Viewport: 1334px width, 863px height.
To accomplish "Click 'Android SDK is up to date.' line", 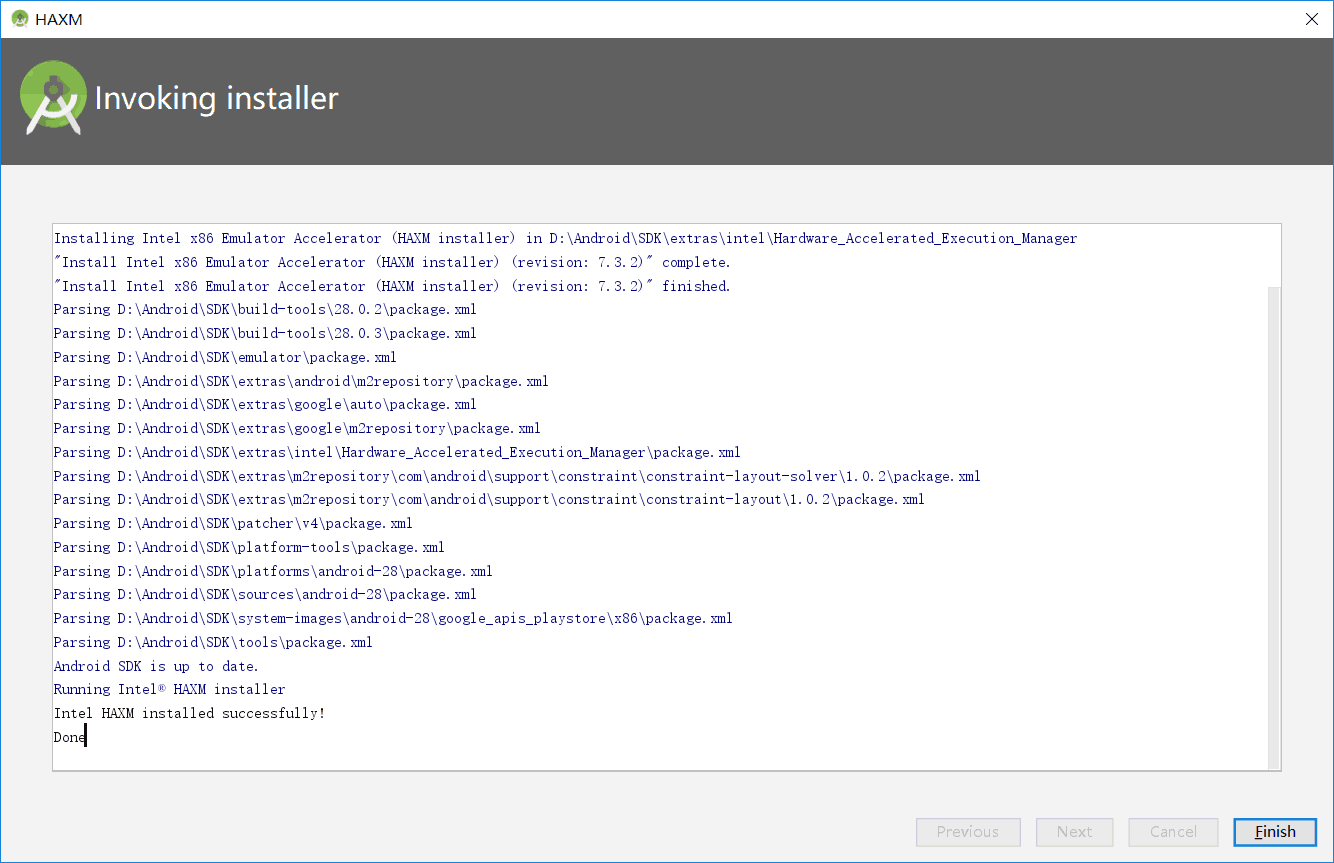I will [x=156, y=666].
